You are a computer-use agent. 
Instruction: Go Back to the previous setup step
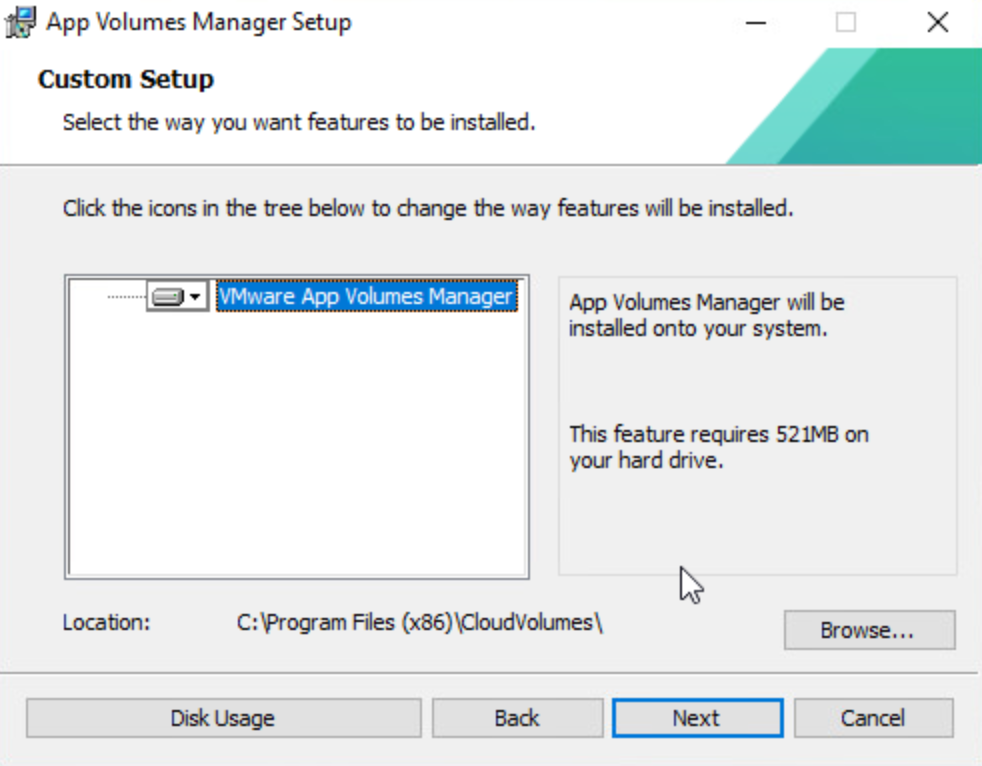(x=516, y=718)
